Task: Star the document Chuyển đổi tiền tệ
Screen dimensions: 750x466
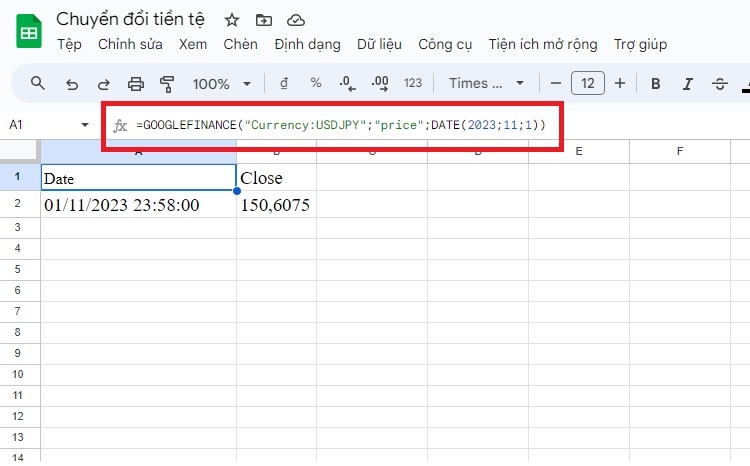Action: click(232, 20)
